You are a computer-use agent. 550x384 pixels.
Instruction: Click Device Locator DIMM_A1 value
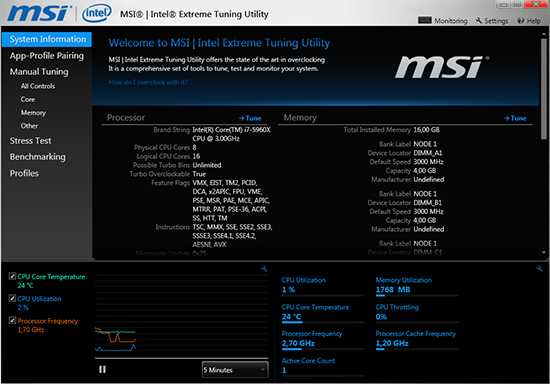428,153
